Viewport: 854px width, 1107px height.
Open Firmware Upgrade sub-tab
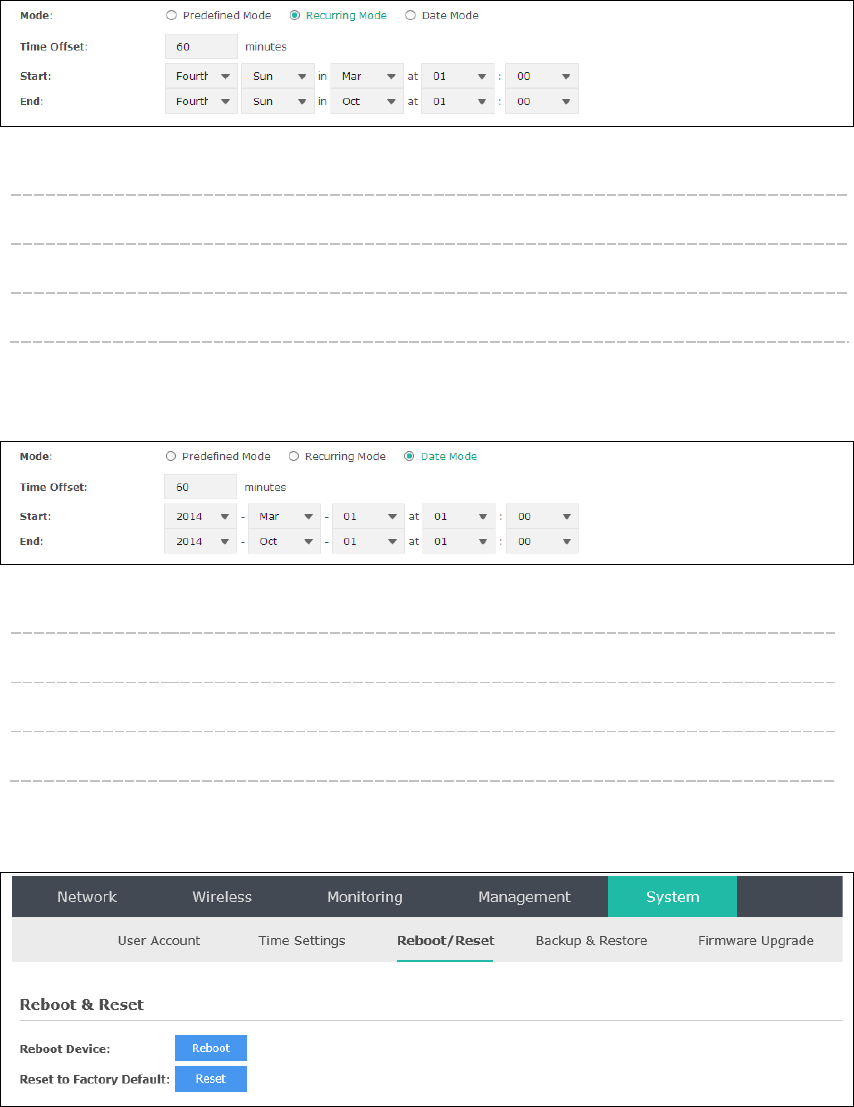pyautogui.click(x=756, y=940)
